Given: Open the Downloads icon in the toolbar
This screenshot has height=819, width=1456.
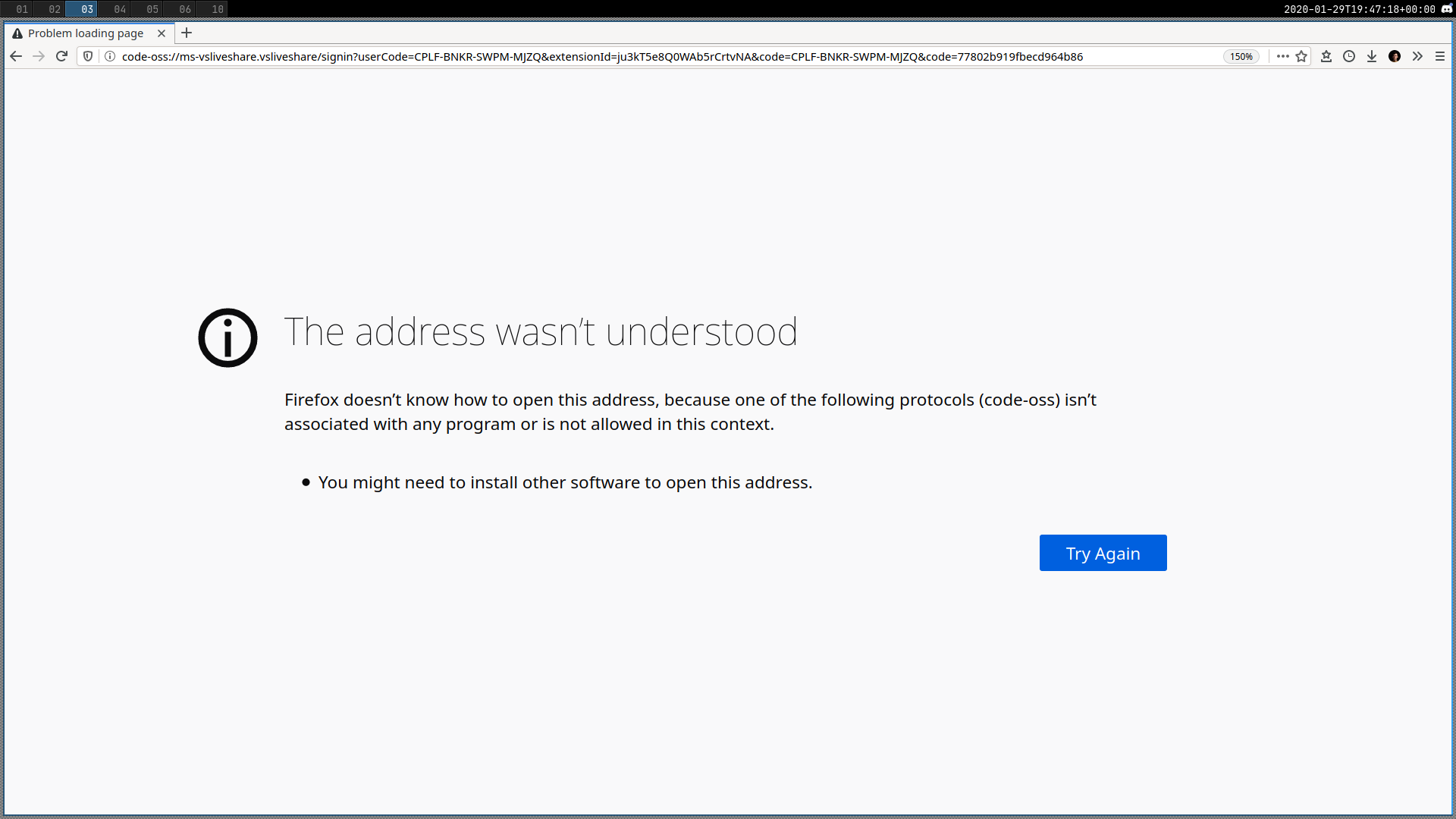Looking at the screenshot, I should click(1372, 56).
